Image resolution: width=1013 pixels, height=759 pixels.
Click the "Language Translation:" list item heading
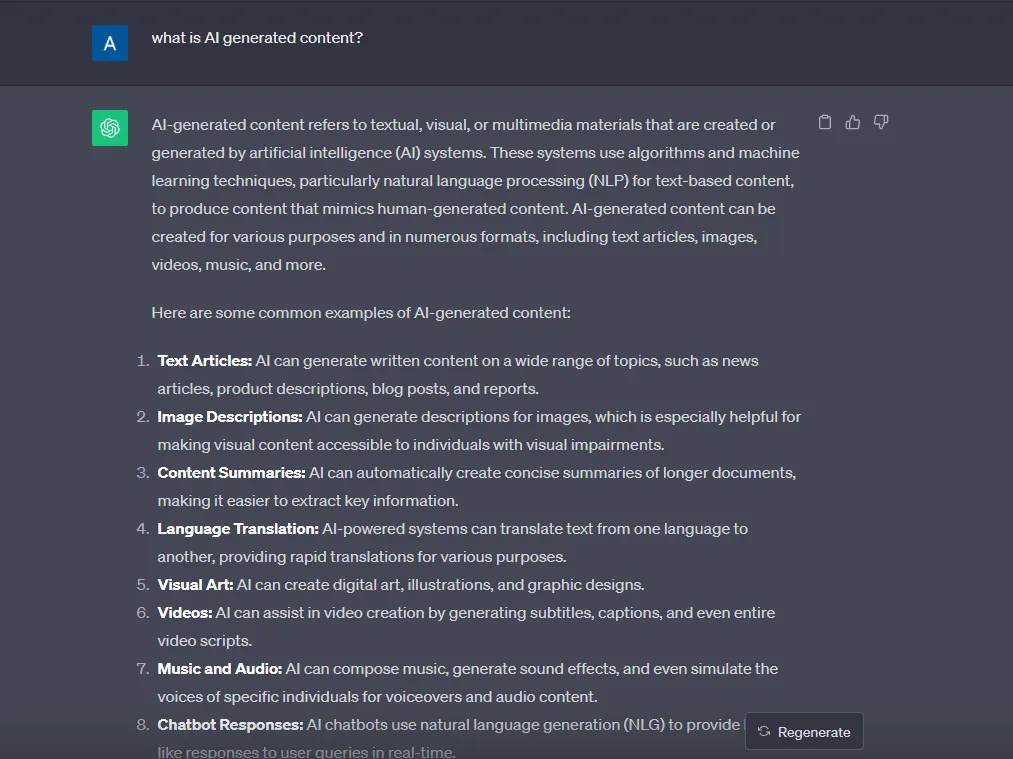pyautogui.click(x=238, y=529)
